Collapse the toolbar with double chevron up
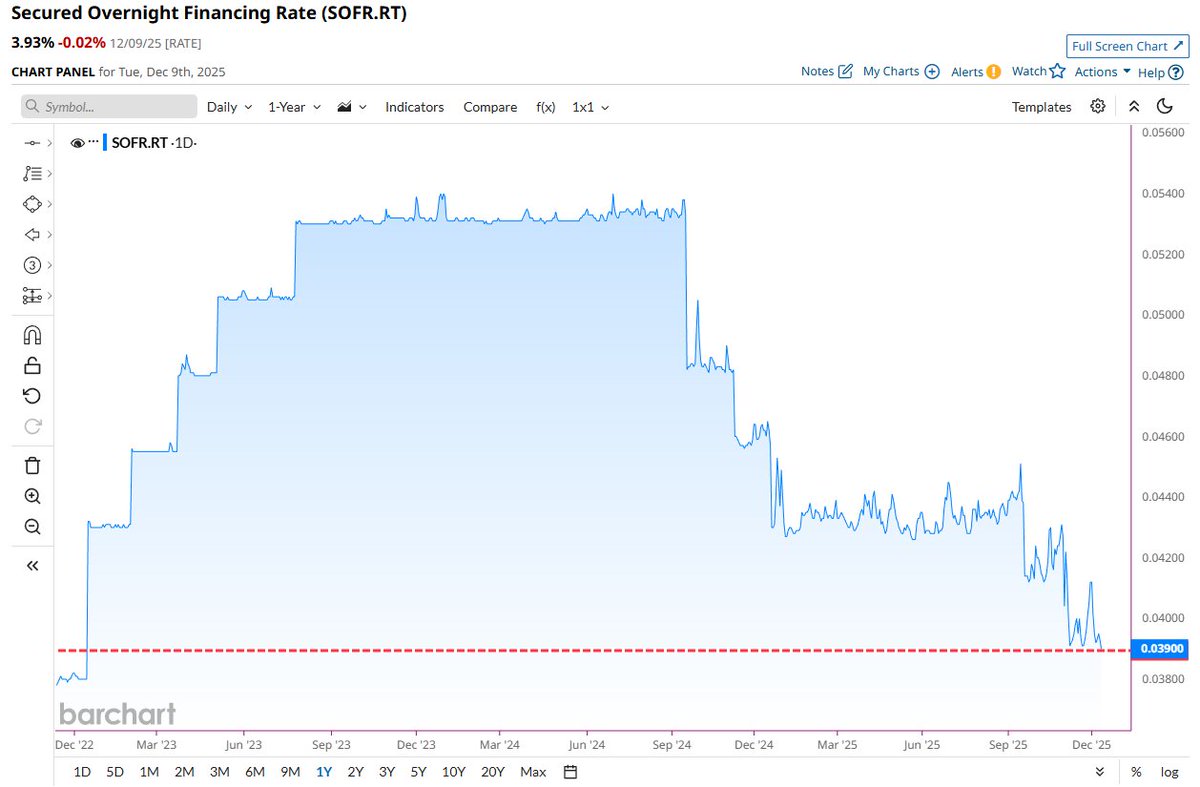 1133,106
